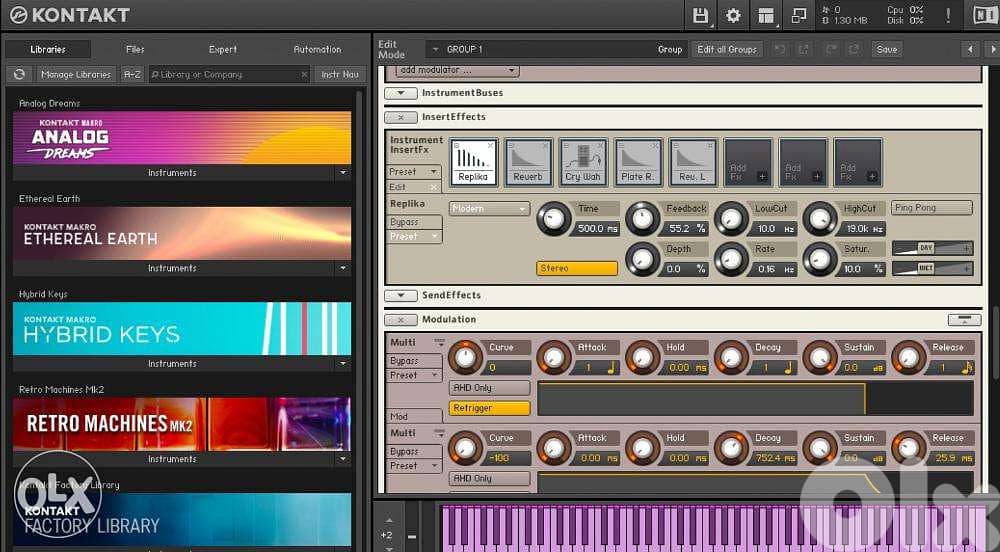Click the exclamation panic icon
1000x552 pixels.
948,15
